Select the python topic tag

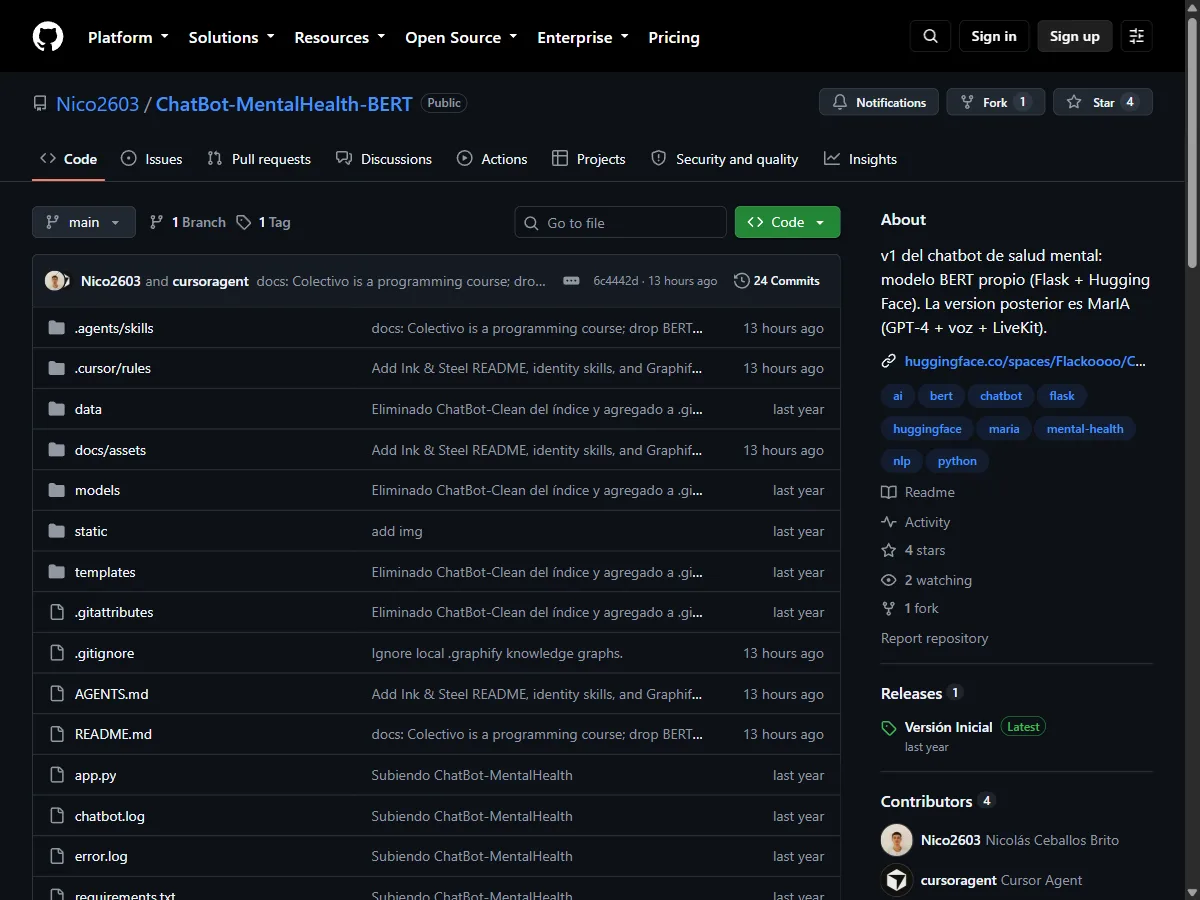click(957, 461)
